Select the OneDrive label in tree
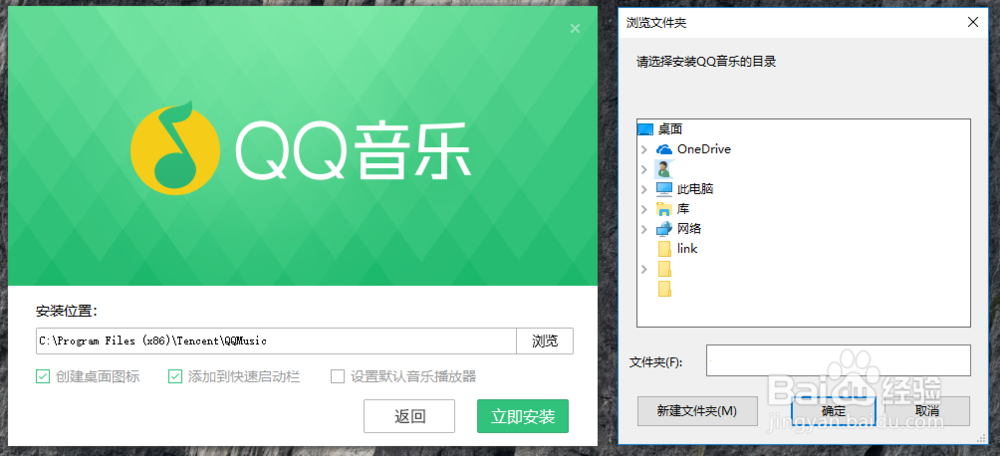The height and width of the screenshot is (456, 1000). pyautogui.click(x=704, y=149)
